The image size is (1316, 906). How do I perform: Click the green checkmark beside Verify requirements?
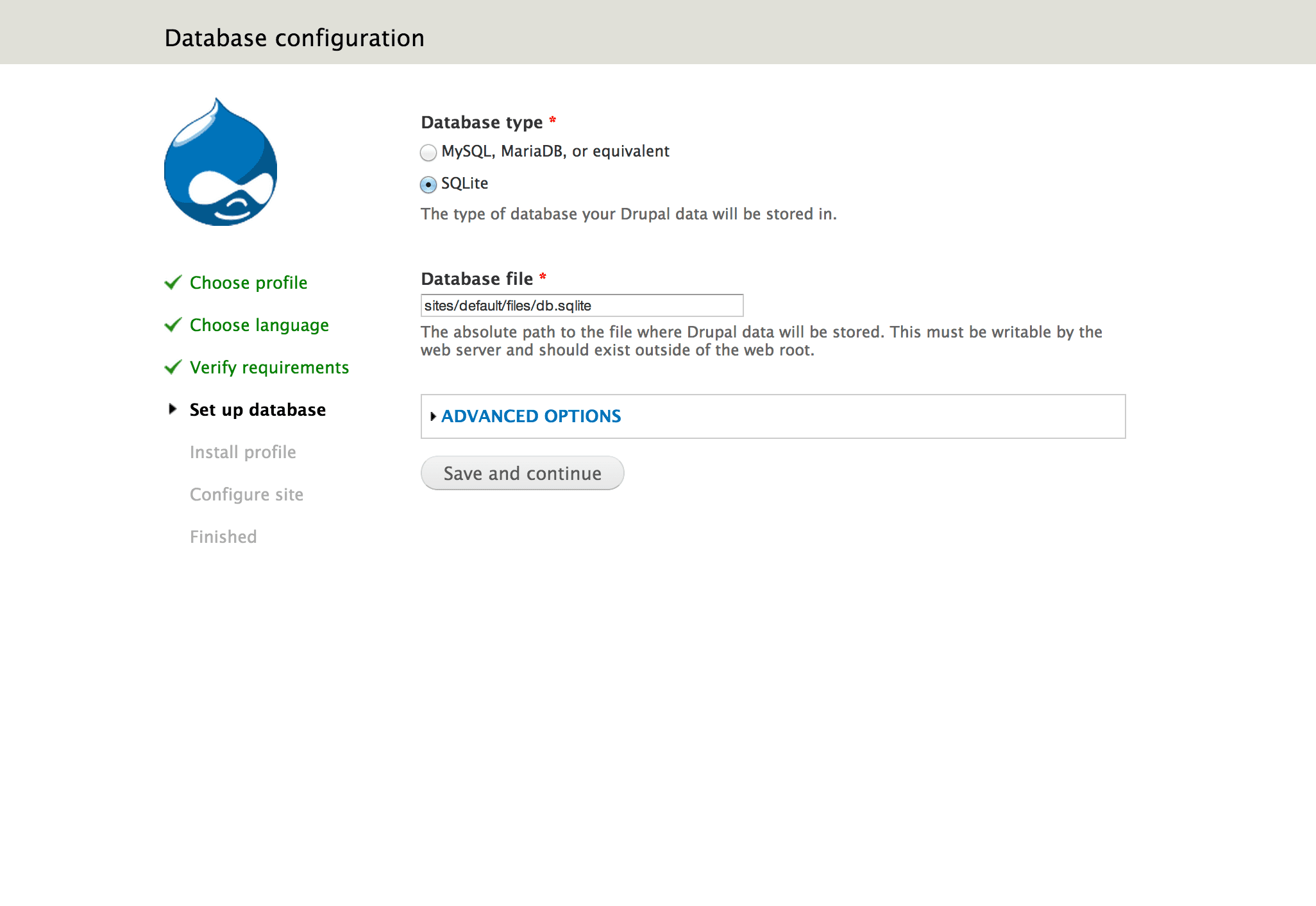(x=173, y=367)
